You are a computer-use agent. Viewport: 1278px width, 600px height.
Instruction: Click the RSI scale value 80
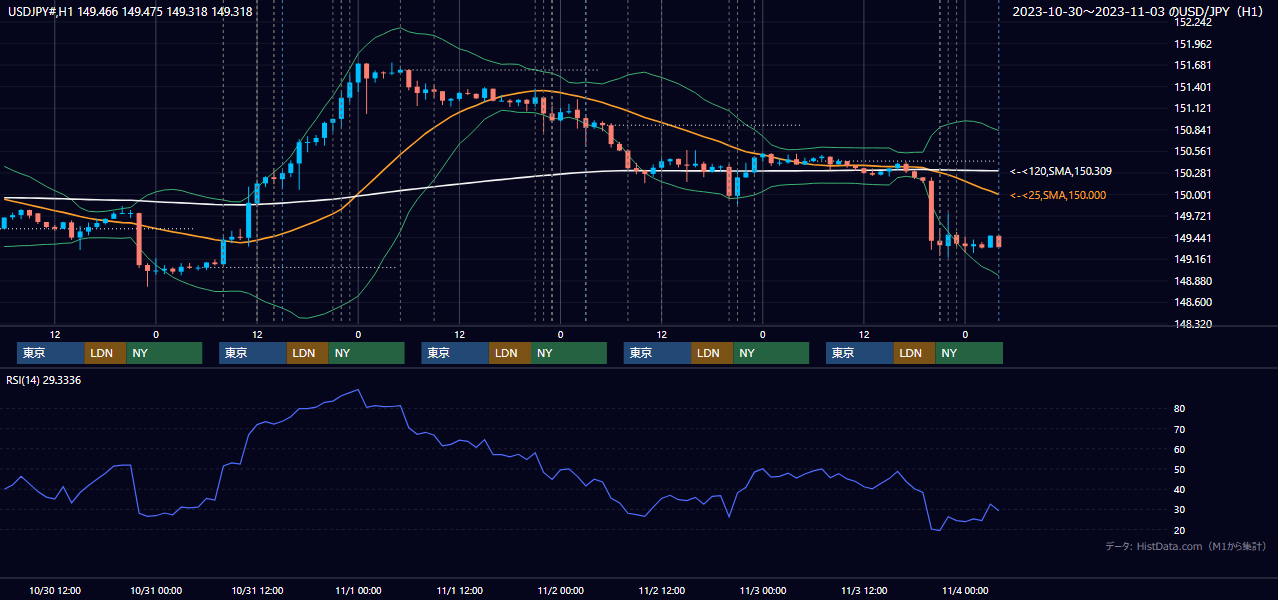1180,409
